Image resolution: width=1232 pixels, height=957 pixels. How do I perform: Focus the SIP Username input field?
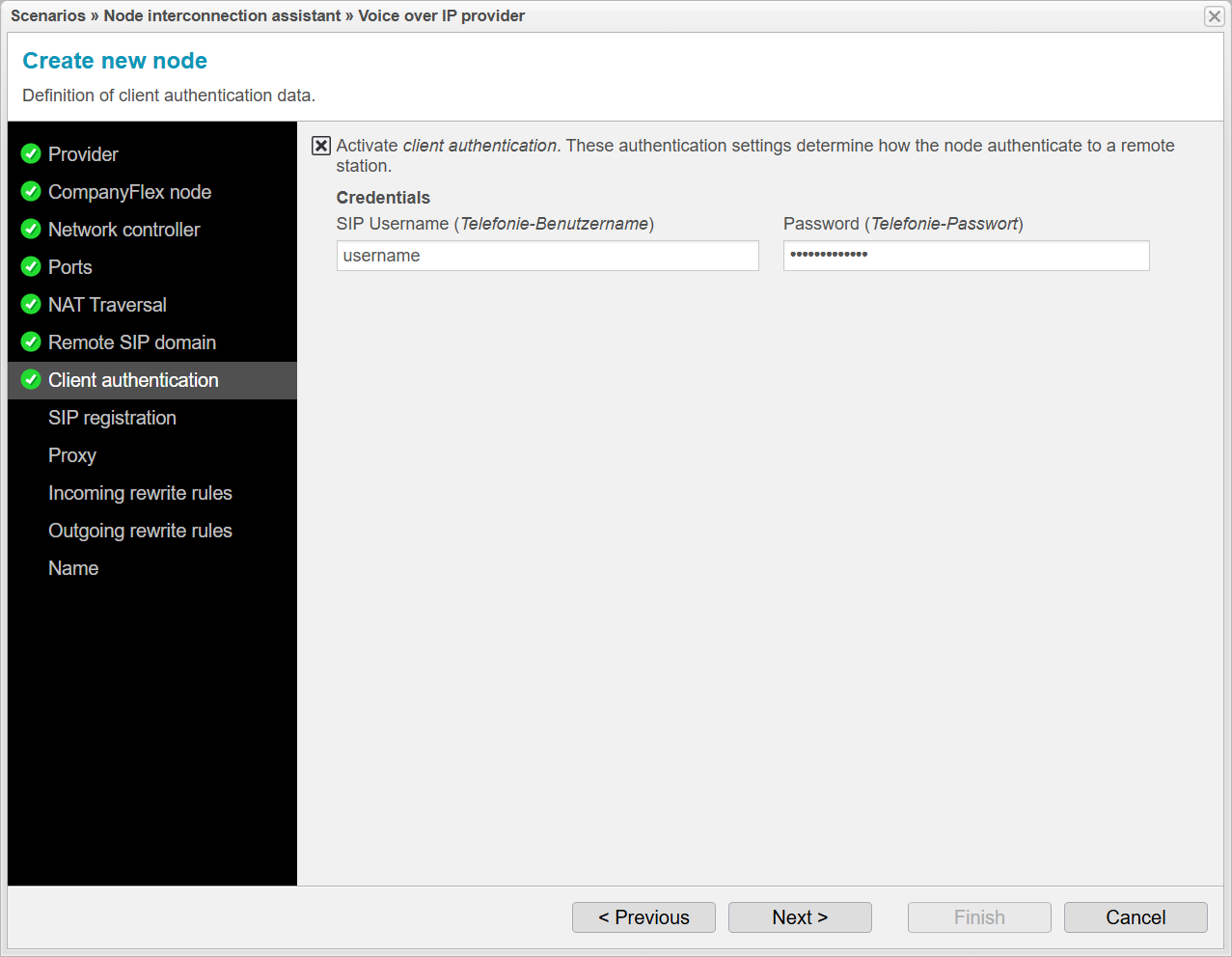click(x=547, y=256)
